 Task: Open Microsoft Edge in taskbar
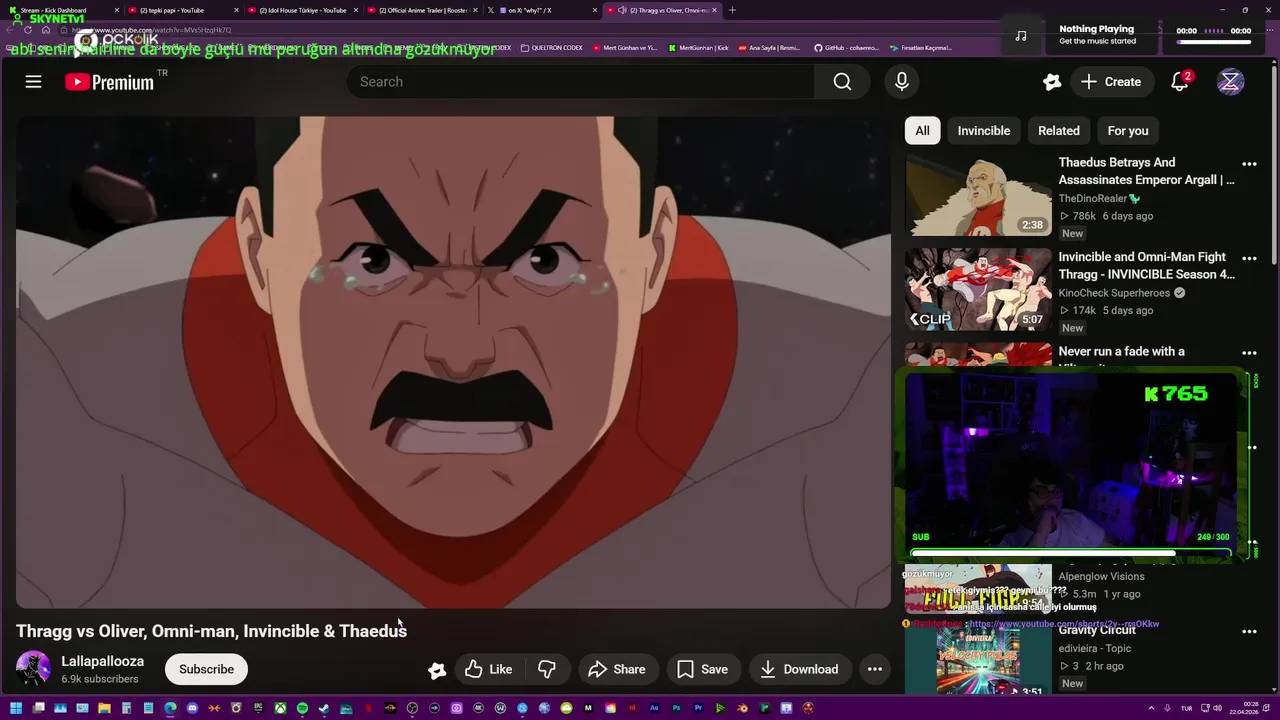pos(170,709)
